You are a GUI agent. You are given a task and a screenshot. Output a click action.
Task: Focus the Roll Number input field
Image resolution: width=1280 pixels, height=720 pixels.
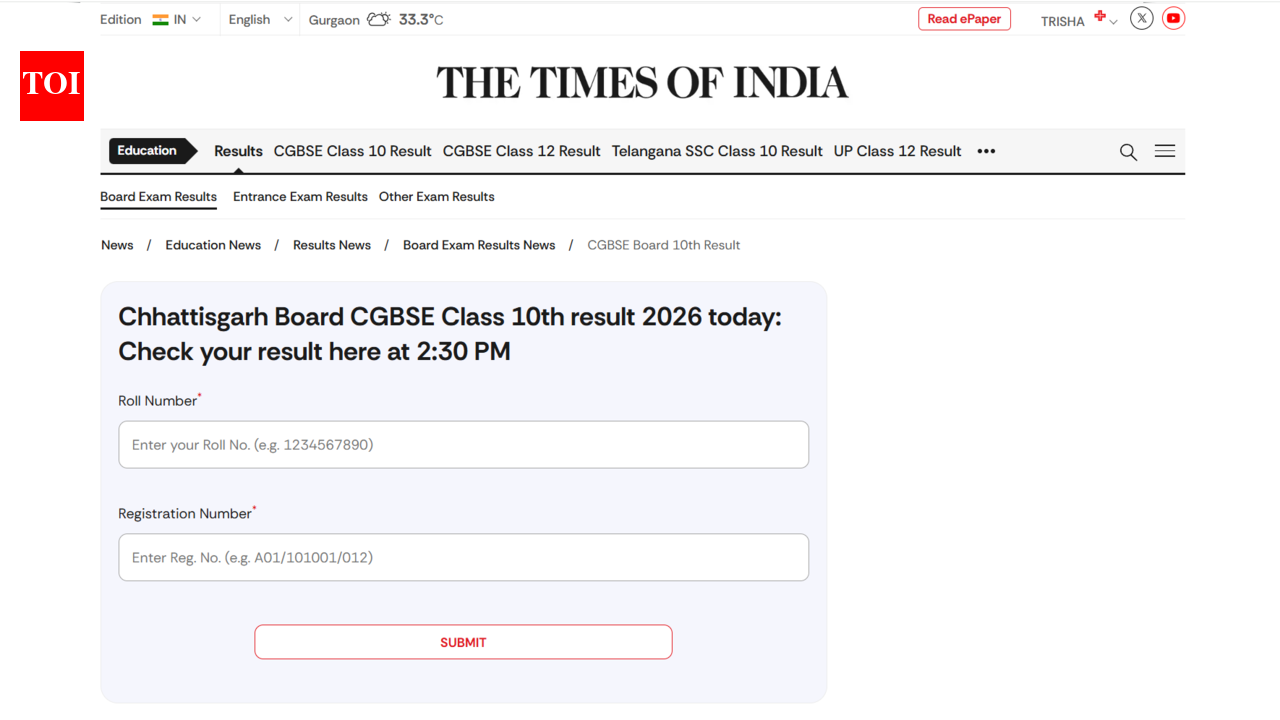[x=463, y=444]
